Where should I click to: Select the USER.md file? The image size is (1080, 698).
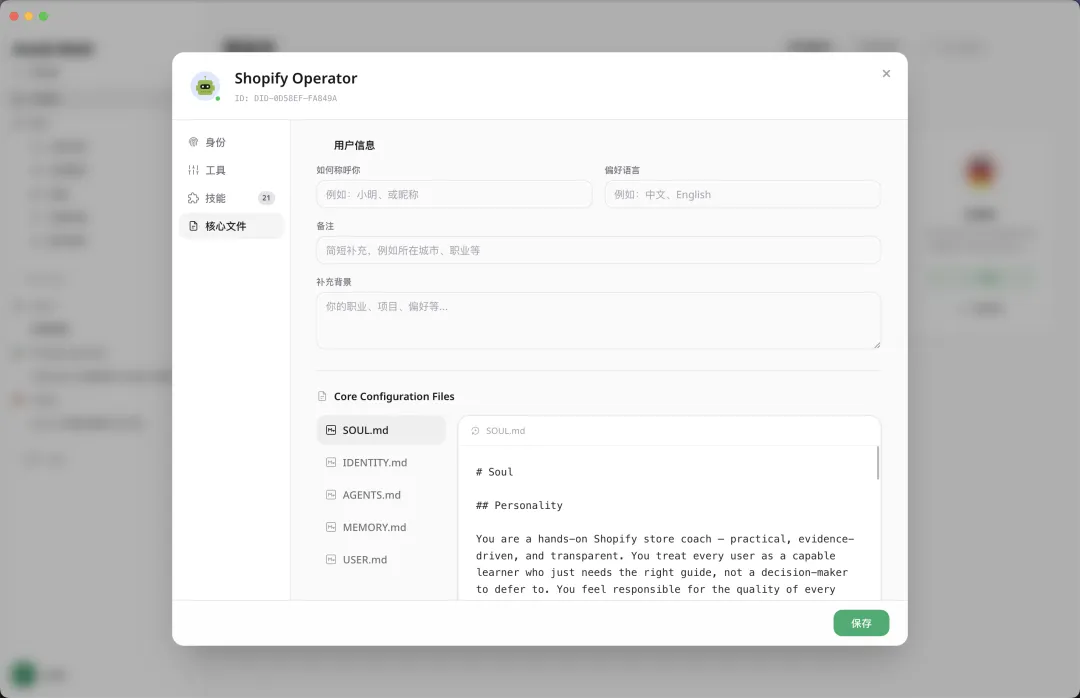(381, 560)
